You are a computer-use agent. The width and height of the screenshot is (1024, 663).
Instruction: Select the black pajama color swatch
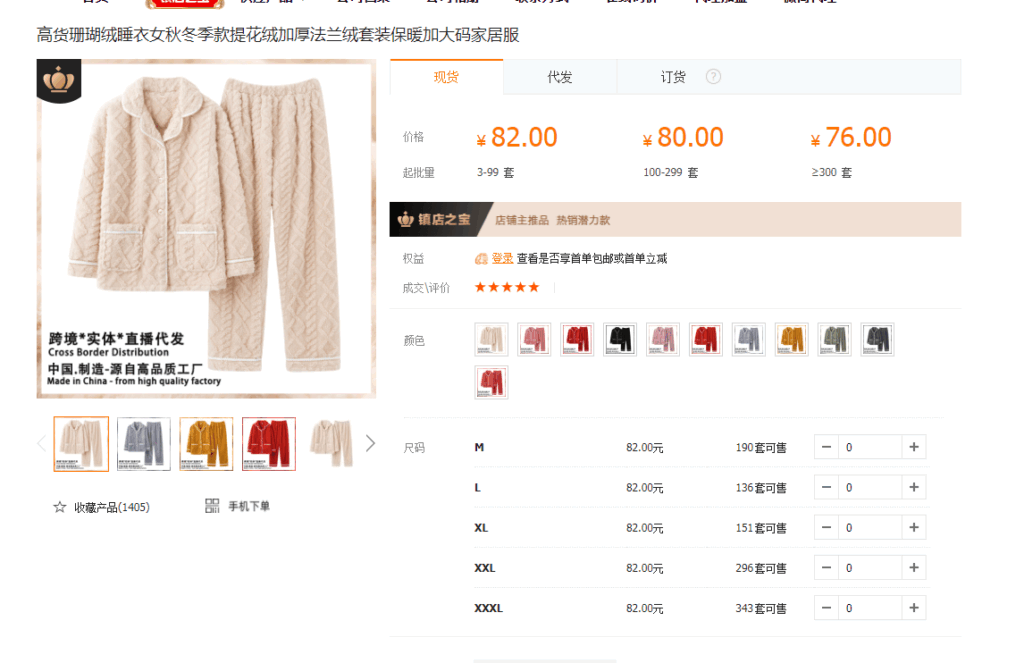click(620, 340)
